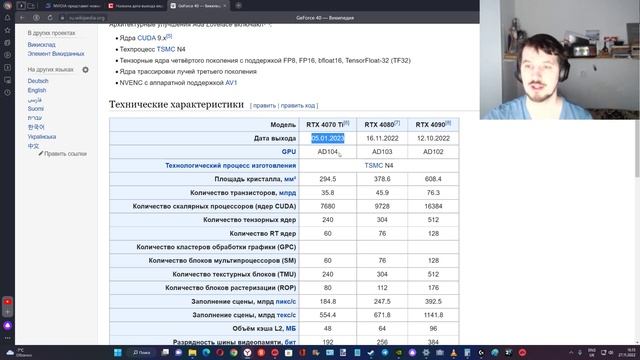Click the address bar showing ru.wikipedia.org
Viewport: 640px width, 360px height.
click(x=87, y=18)
